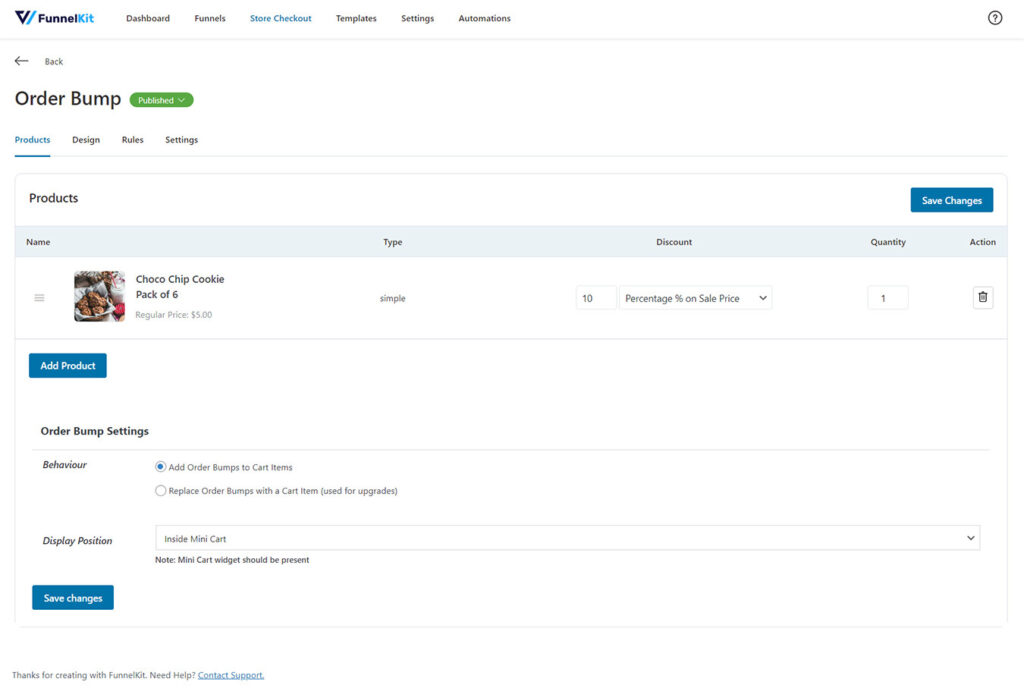Switch to the Order Bump Settings tab
This screenshot has width=1024, height=688.
click(x=182, y=140)
